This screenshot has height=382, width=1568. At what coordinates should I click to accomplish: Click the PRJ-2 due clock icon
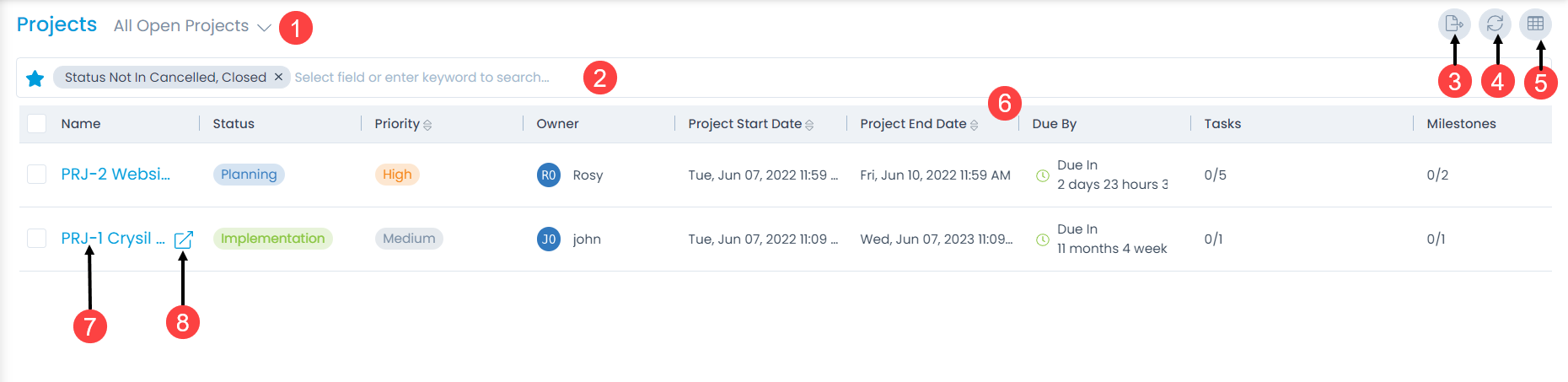[1042, 175]
